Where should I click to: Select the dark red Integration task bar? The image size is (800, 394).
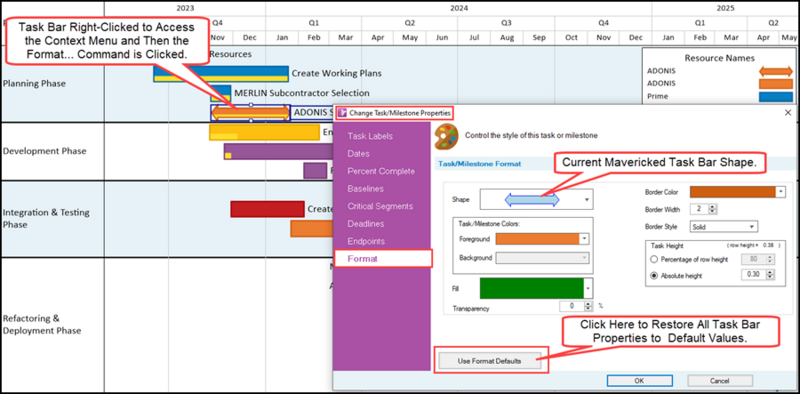pyautogui.click(x=267, y=209)
